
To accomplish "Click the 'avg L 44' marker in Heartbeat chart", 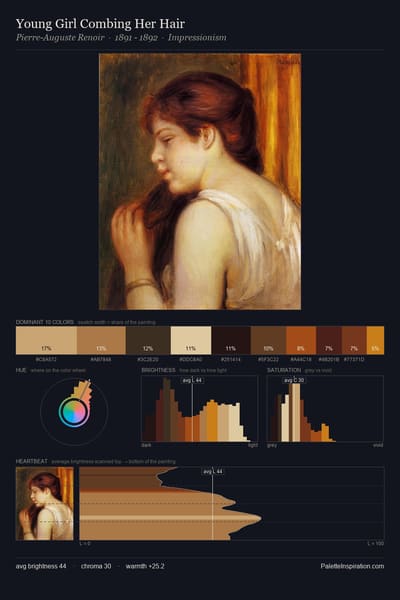I will 213,471.
